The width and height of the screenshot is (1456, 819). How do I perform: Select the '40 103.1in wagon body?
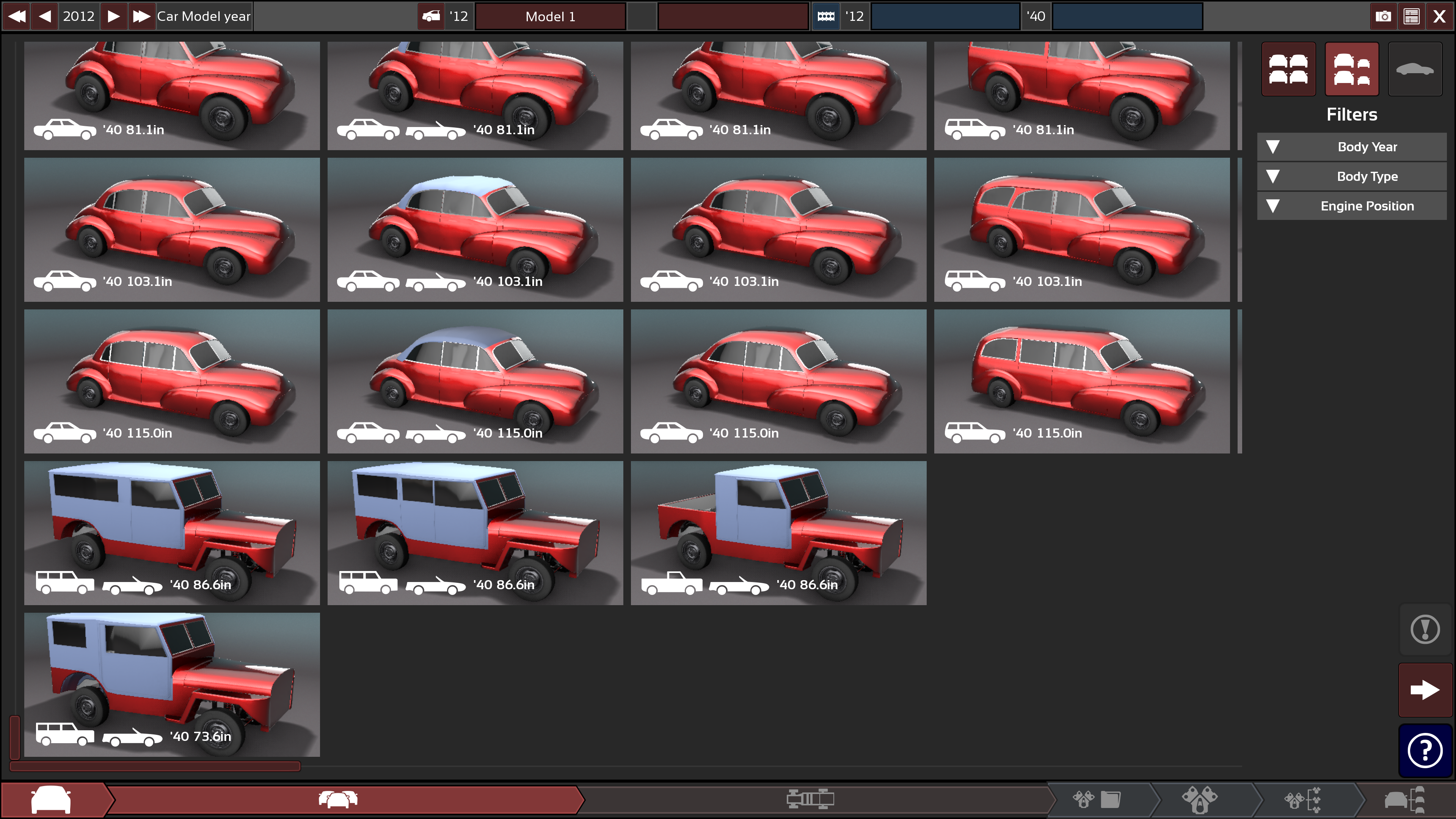(1082, 229)
